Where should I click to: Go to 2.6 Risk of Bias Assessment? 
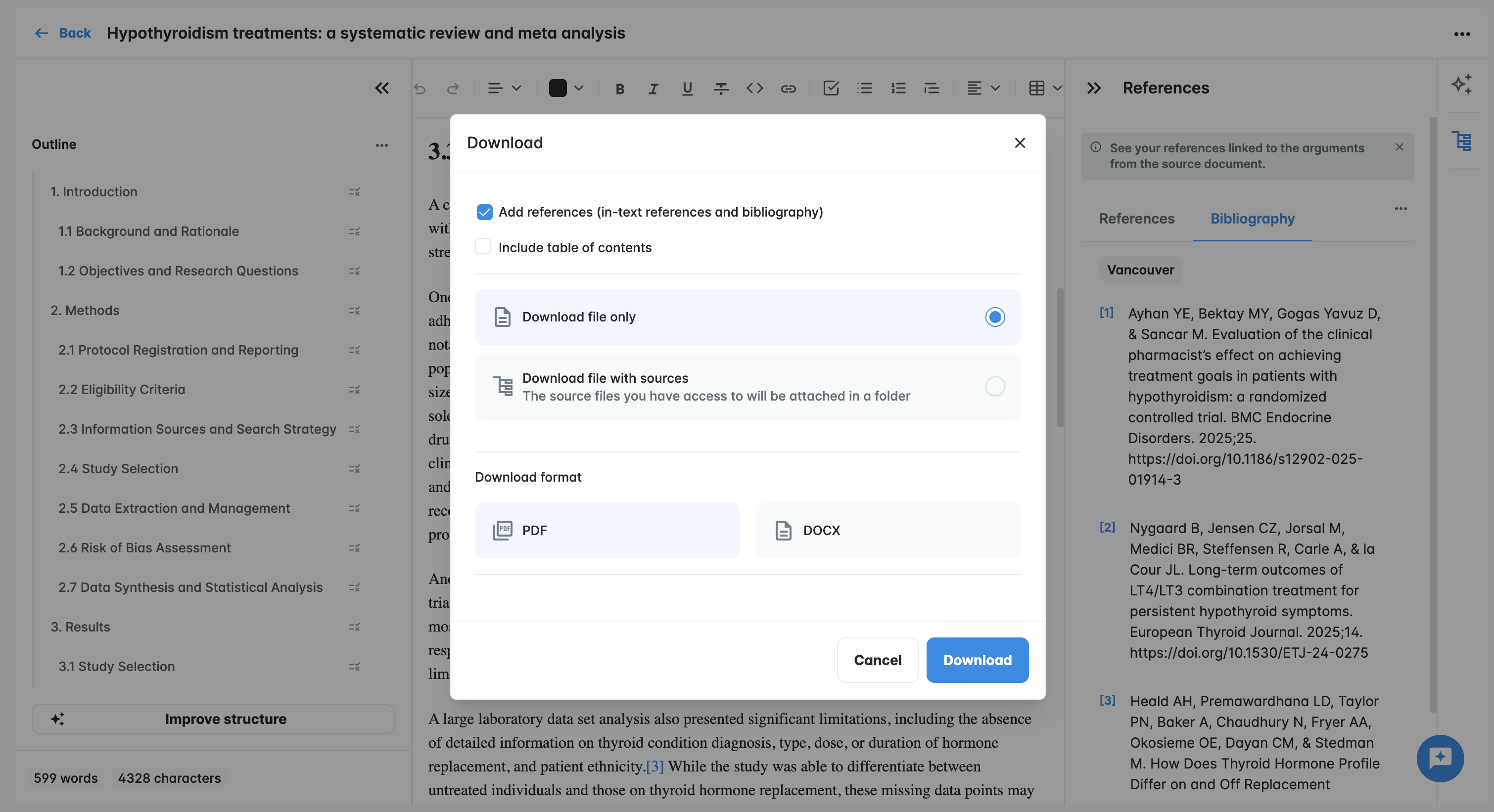pos(144,548)
